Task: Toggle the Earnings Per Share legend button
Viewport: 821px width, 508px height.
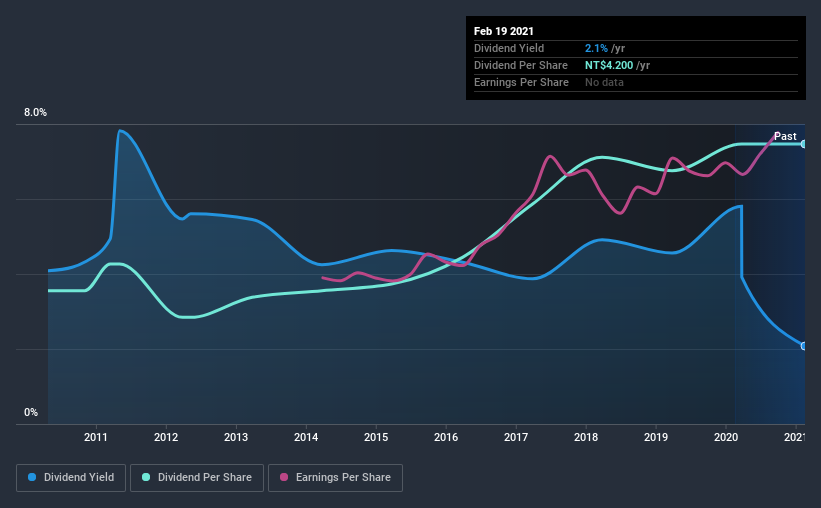Action: [x=335, y=478]
